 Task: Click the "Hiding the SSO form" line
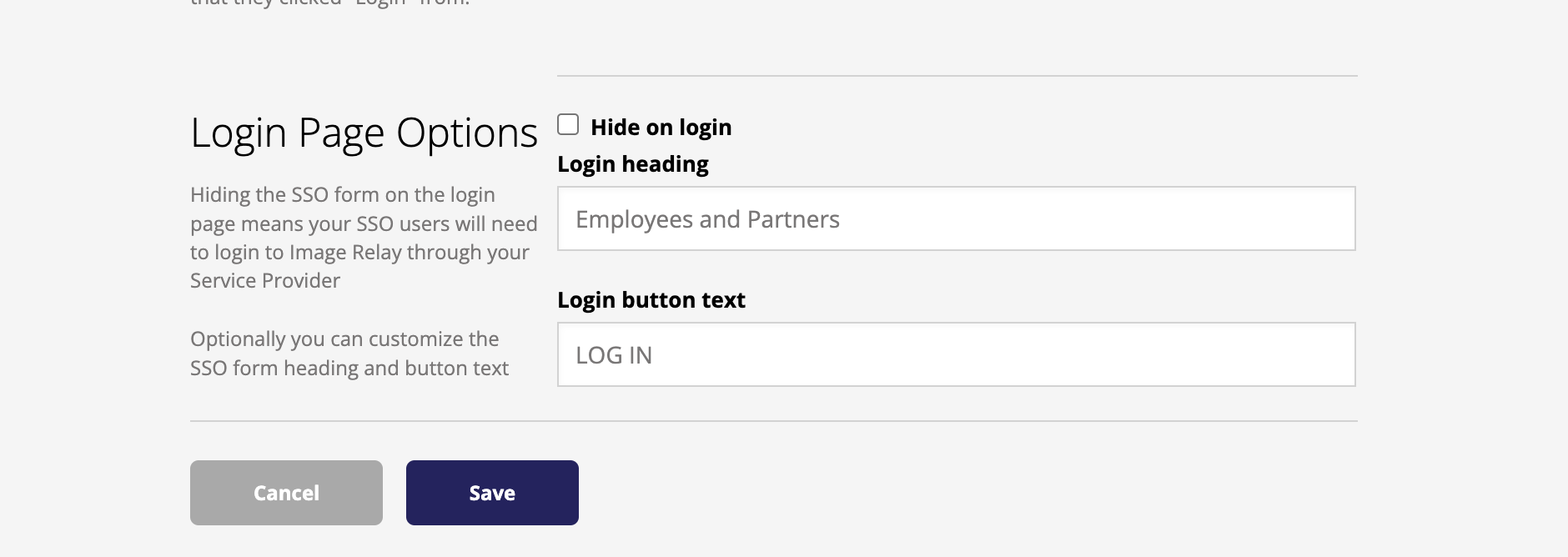(x=342, y=195)
